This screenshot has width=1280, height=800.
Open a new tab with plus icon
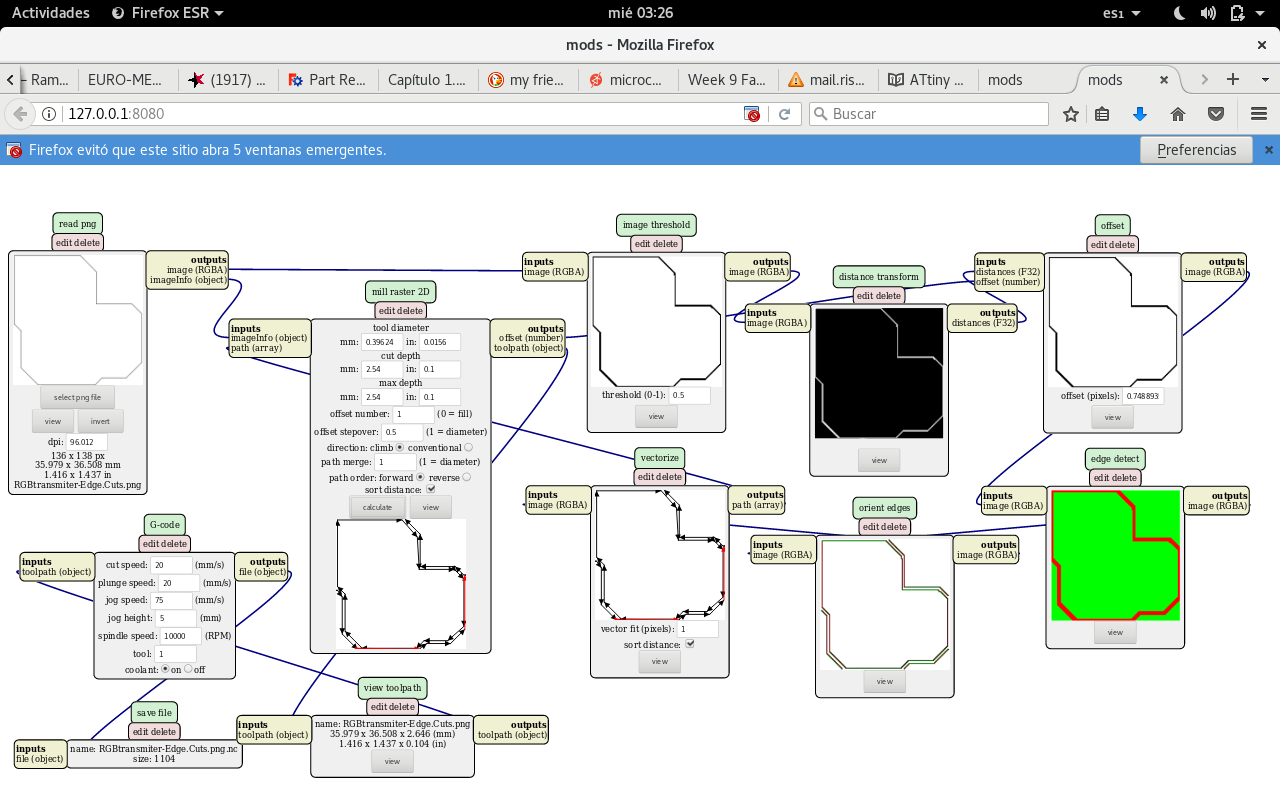1233,79
